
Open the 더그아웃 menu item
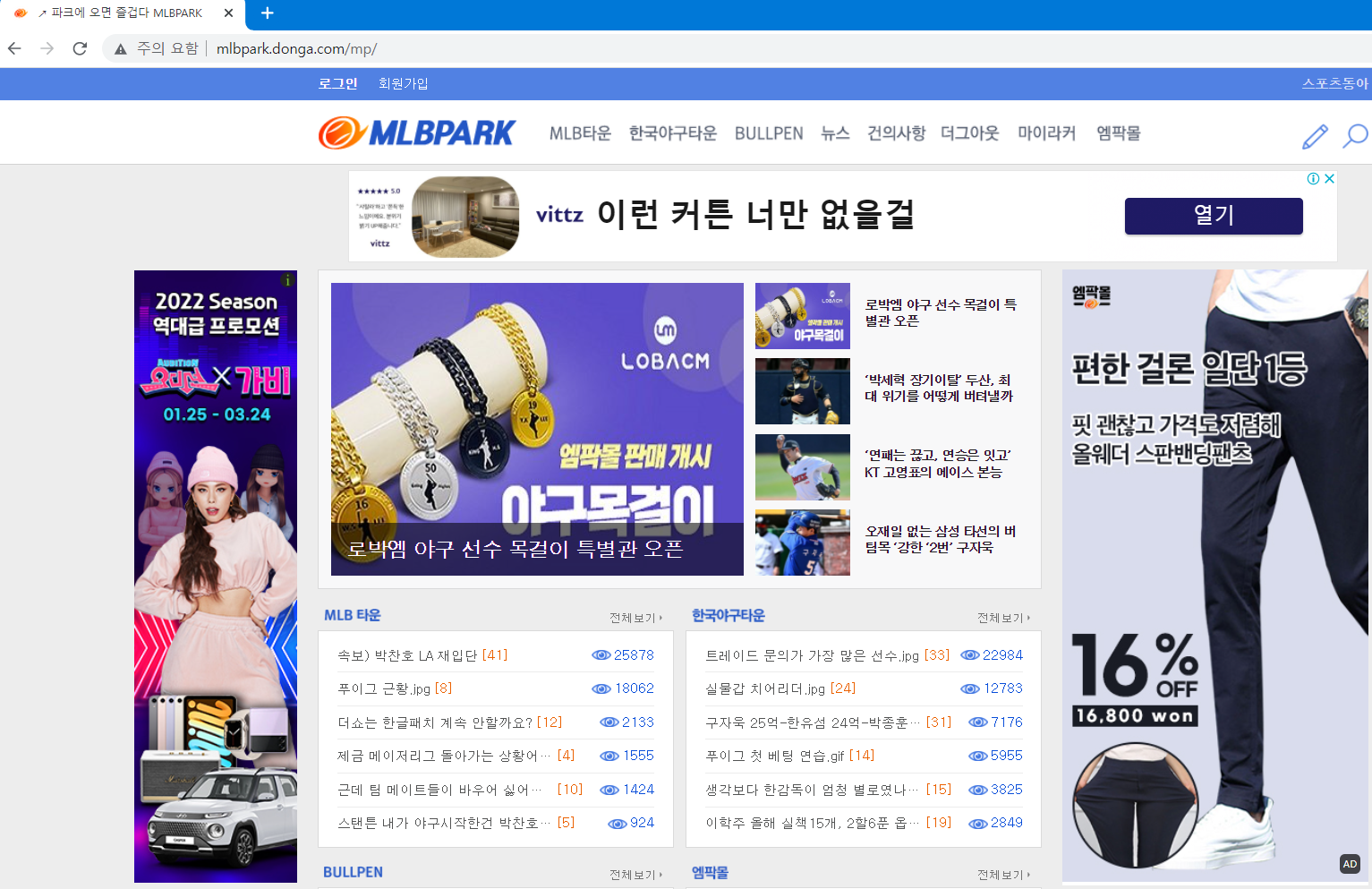click(969, 133)
